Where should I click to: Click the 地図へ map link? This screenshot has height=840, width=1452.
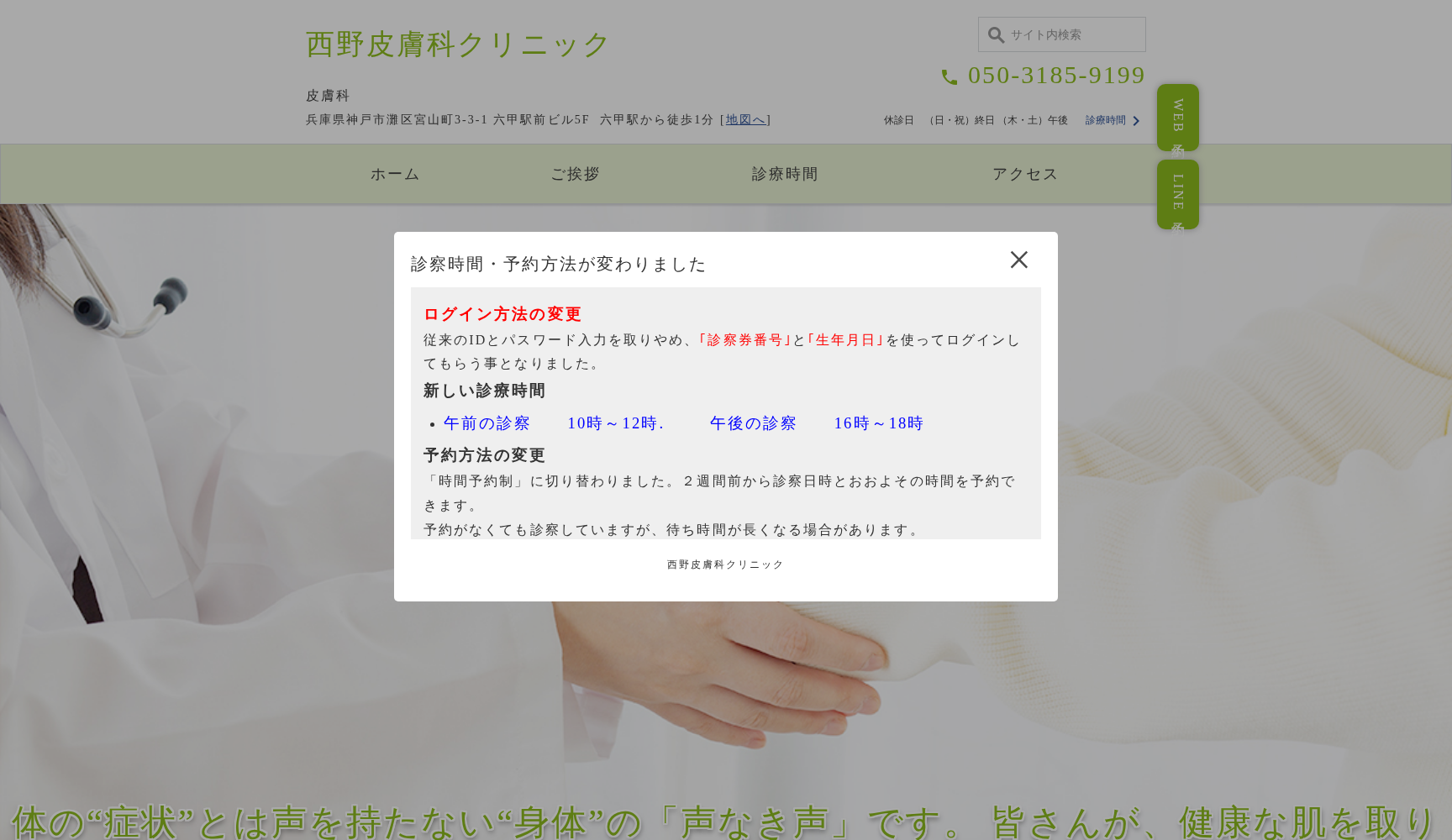[744, 119]
